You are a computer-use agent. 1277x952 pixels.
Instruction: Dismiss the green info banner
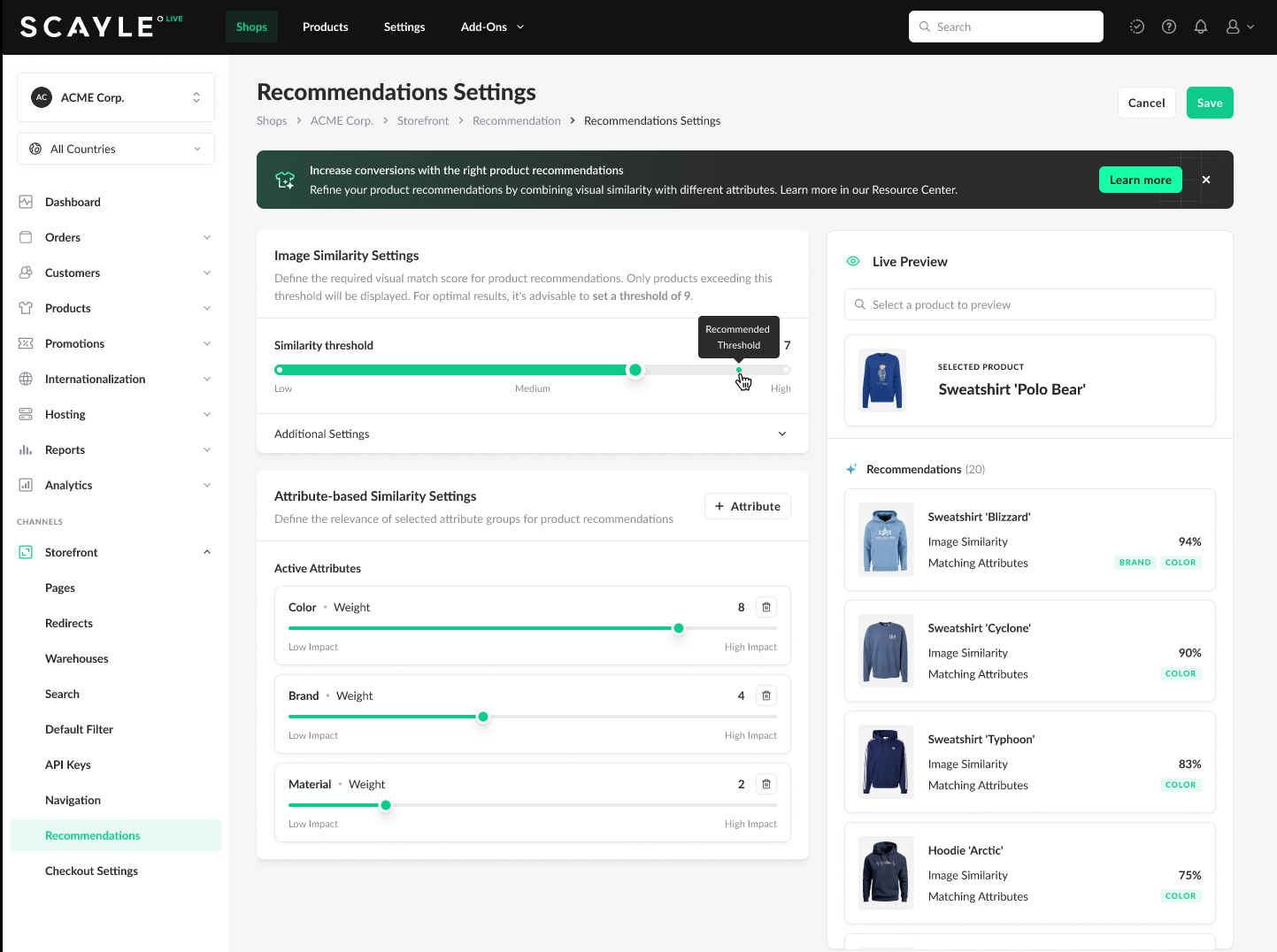pos(1206,180)
